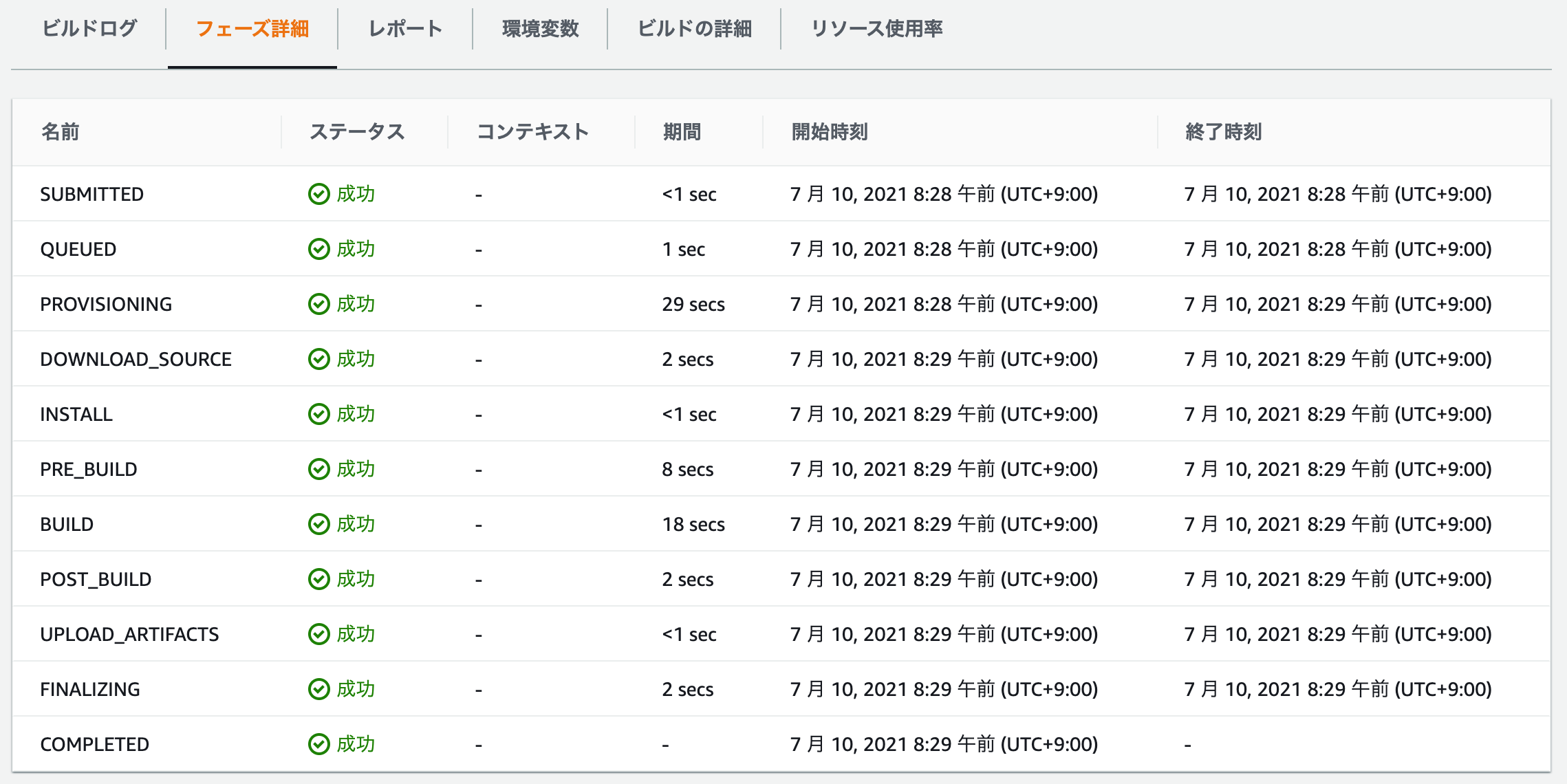Click the success icon for SUBMITTED phase

(x=319, y=193)
